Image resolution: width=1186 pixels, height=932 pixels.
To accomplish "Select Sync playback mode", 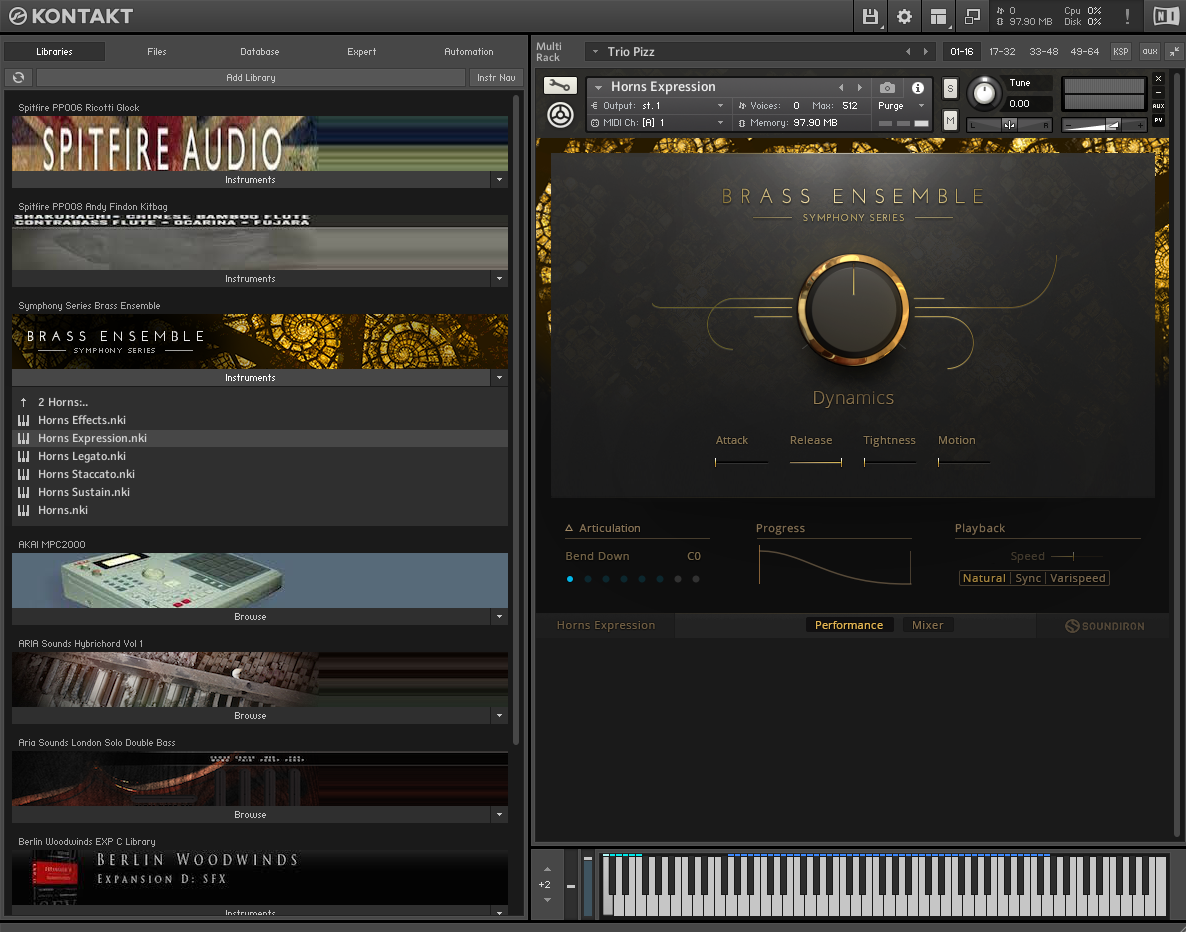I will click(x=1028, y=578).
